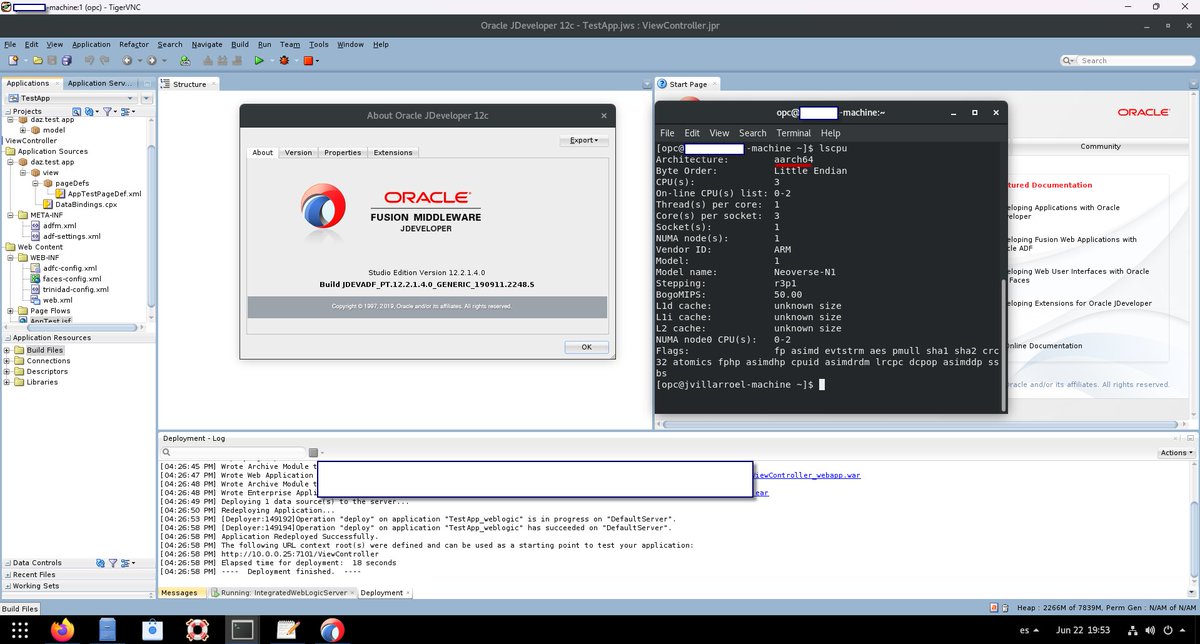The image size is (1200, 644).
Task: Click the Back navigation arrow icon
Action: [x=126, y=61]
